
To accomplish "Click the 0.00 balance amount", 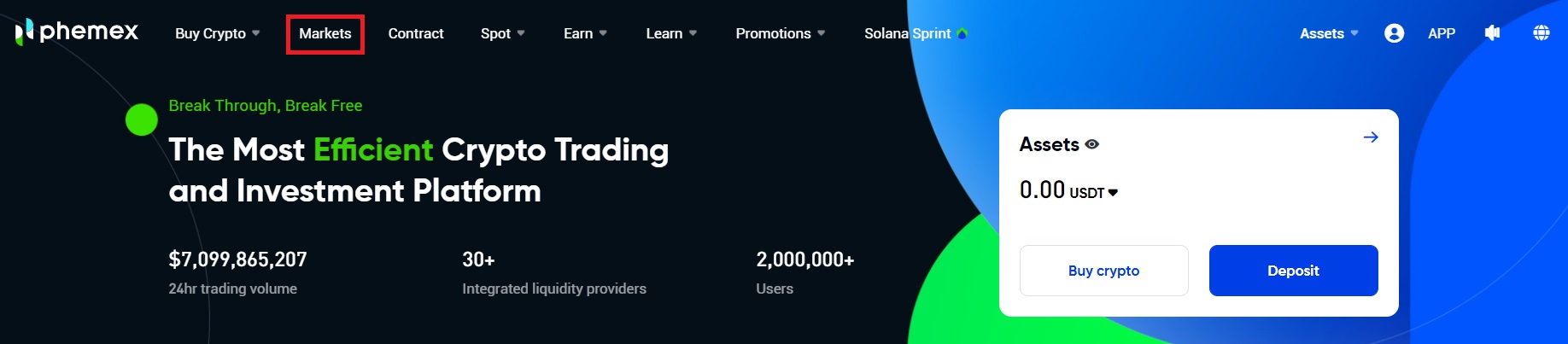I will (x=1042, y=189).
